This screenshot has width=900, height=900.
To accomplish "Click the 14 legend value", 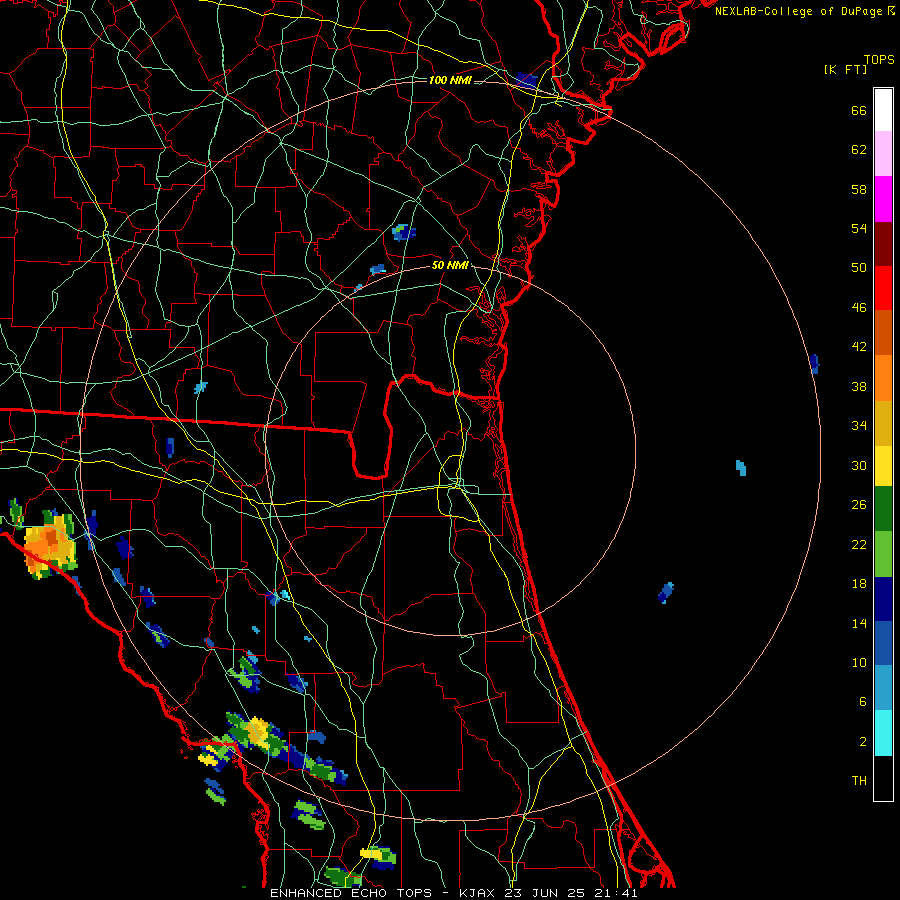I will [x=859, y=623].
